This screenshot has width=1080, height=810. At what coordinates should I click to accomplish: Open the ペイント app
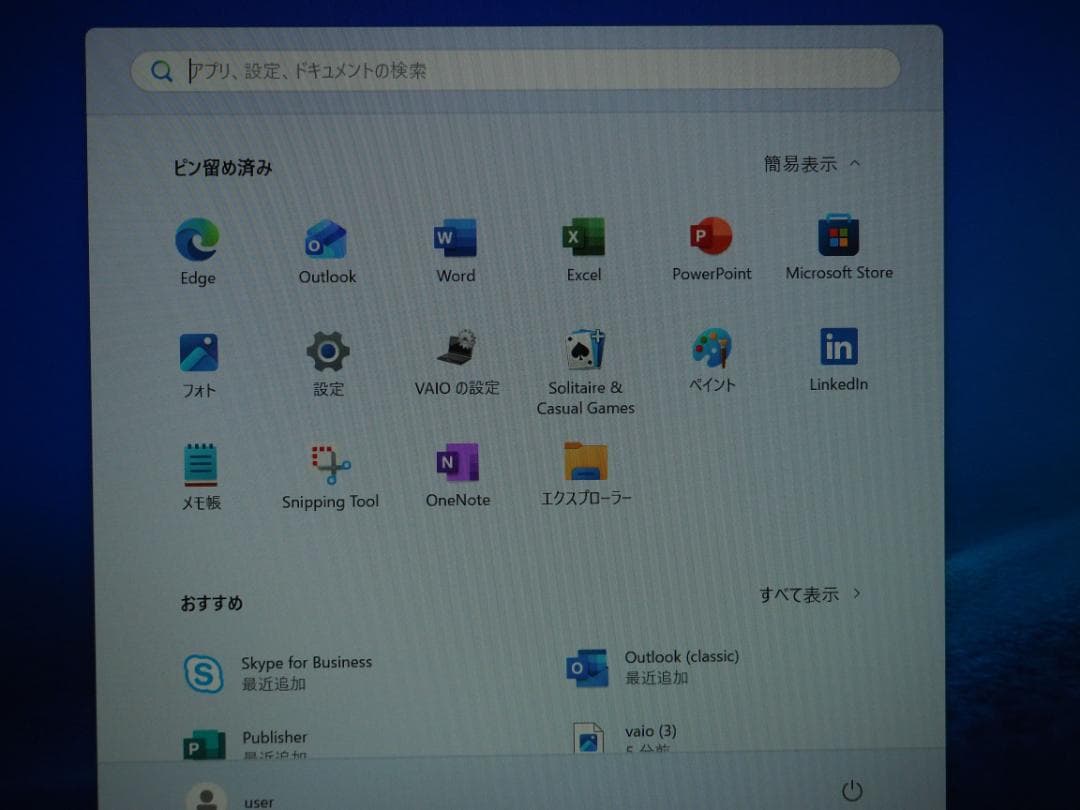click(x=710, y=355)
